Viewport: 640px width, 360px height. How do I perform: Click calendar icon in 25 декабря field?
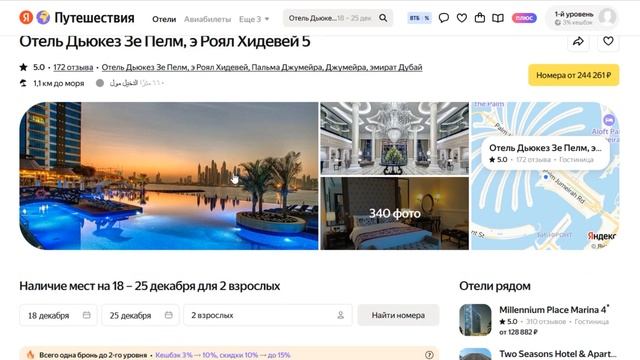[x=169, y=315]
